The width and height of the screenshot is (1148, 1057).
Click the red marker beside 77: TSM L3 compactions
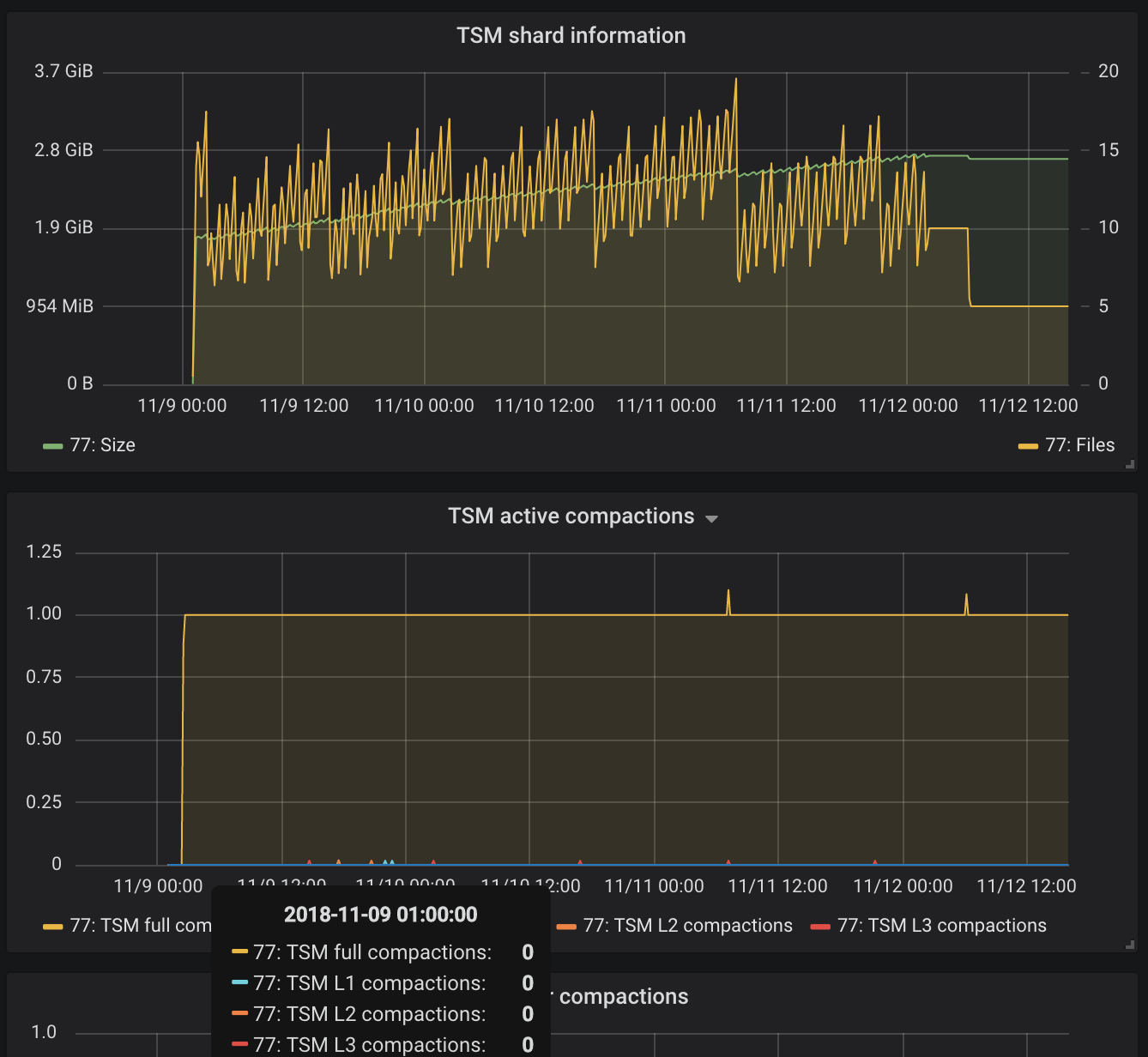[819, 927]
